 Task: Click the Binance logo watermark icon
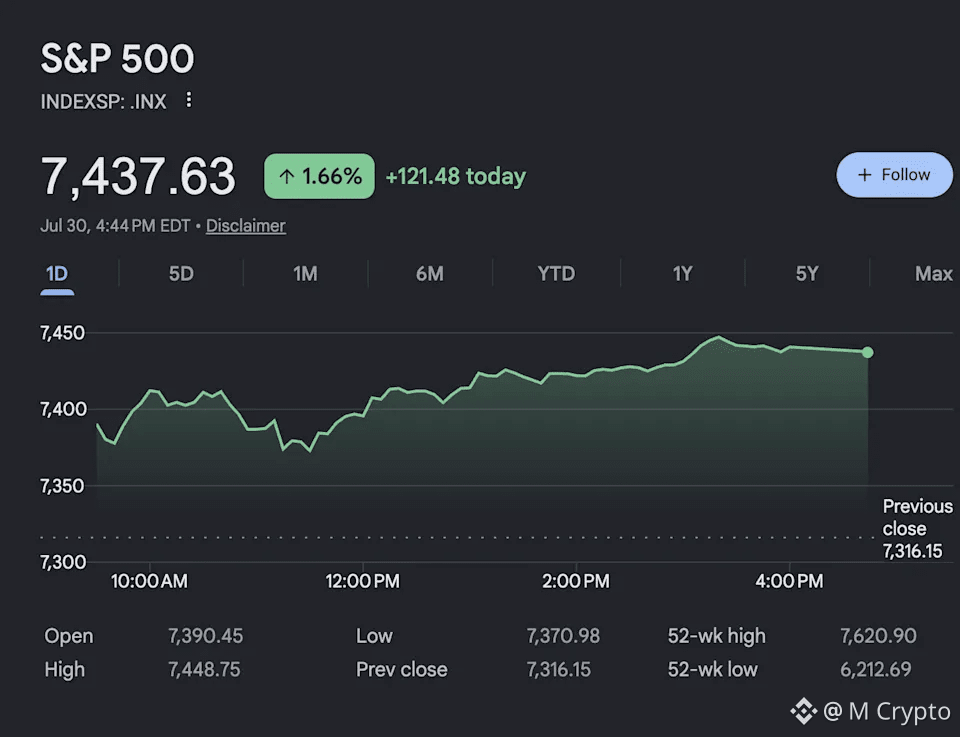[x=803, y=711]
